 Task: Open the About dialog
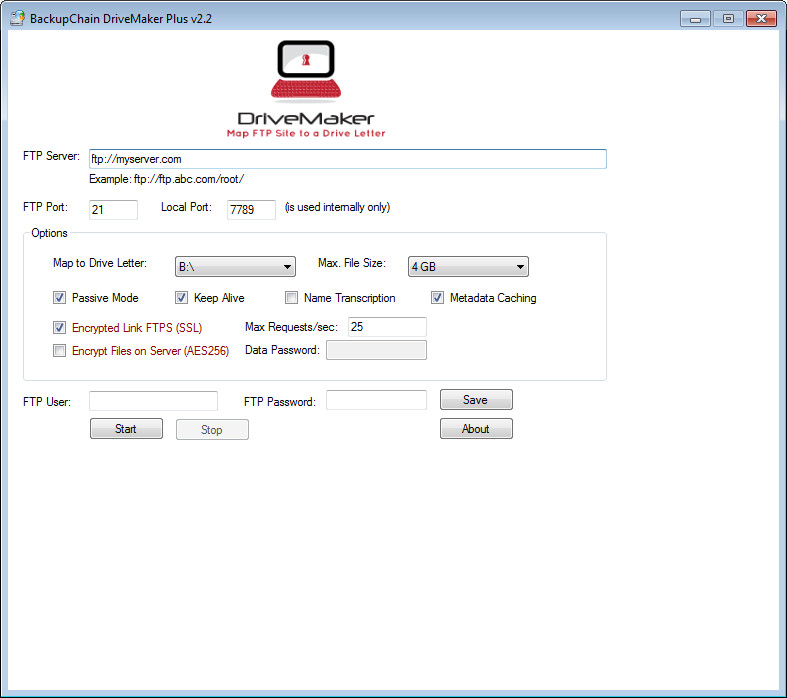(x=476, y=429)
